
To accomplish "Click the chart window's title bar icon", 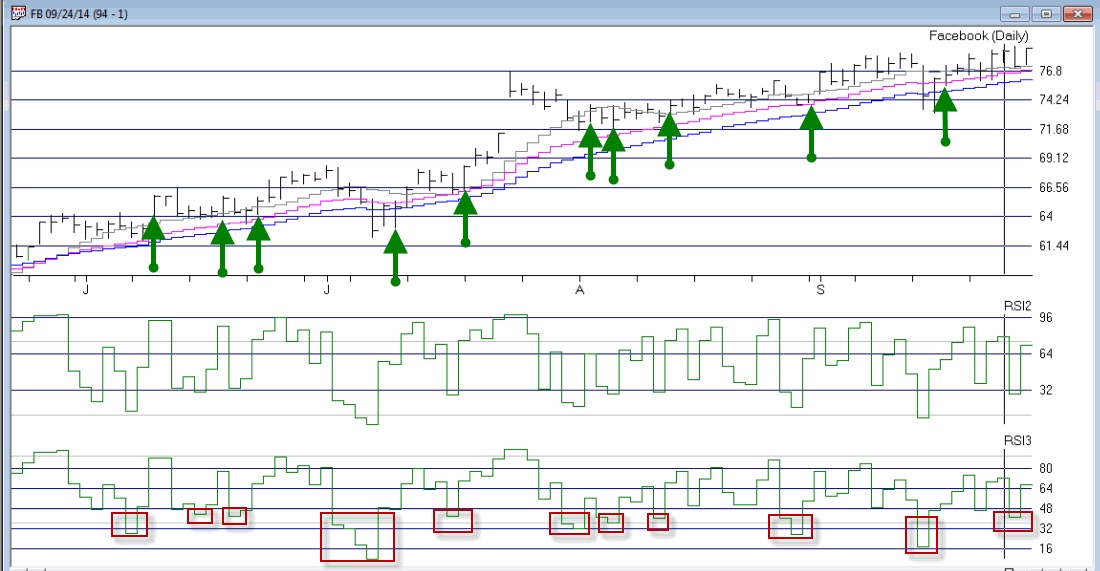I will [18, 13].
